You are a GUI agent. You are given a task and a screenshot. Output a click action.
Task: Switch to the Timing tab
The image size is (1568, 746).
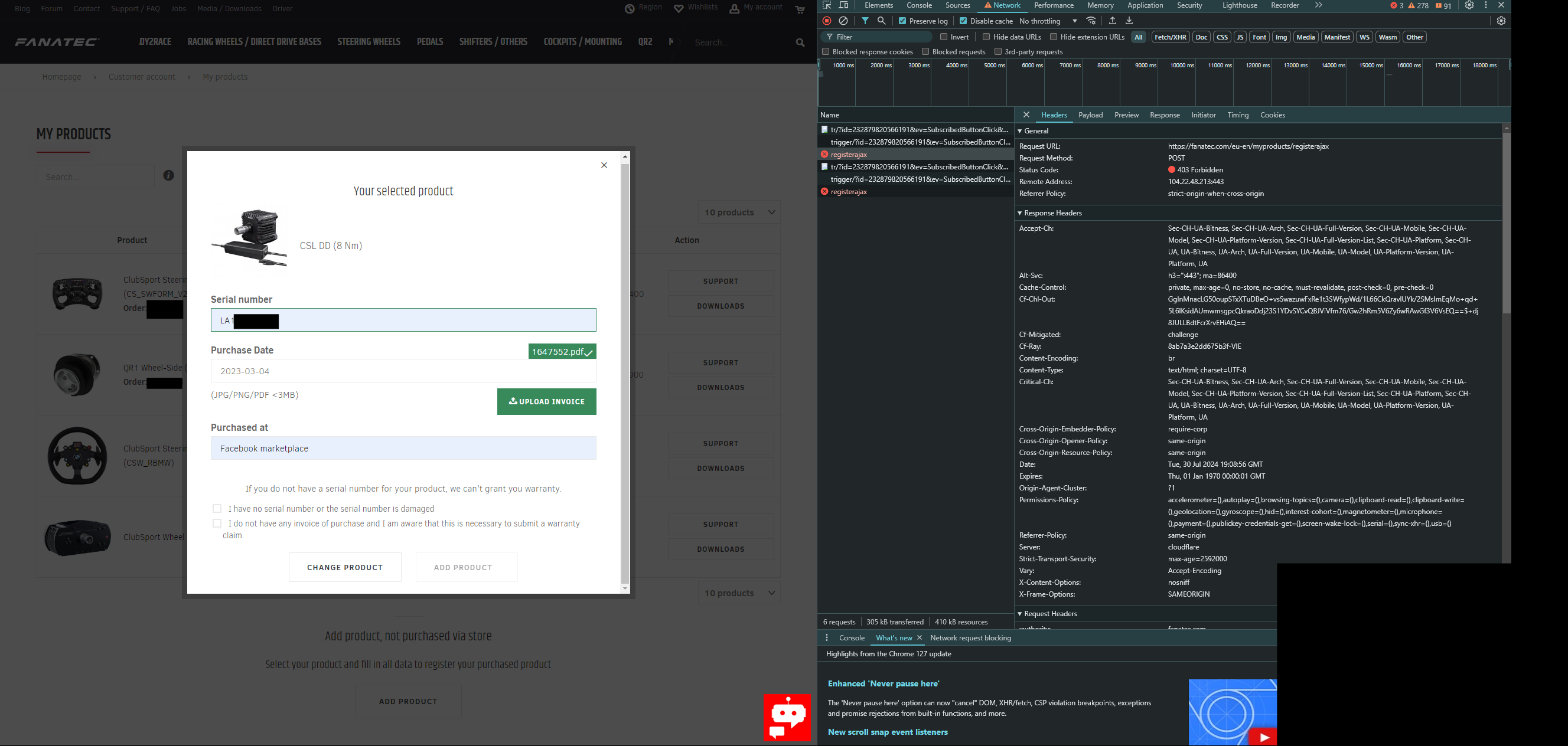coord(1237,115)
